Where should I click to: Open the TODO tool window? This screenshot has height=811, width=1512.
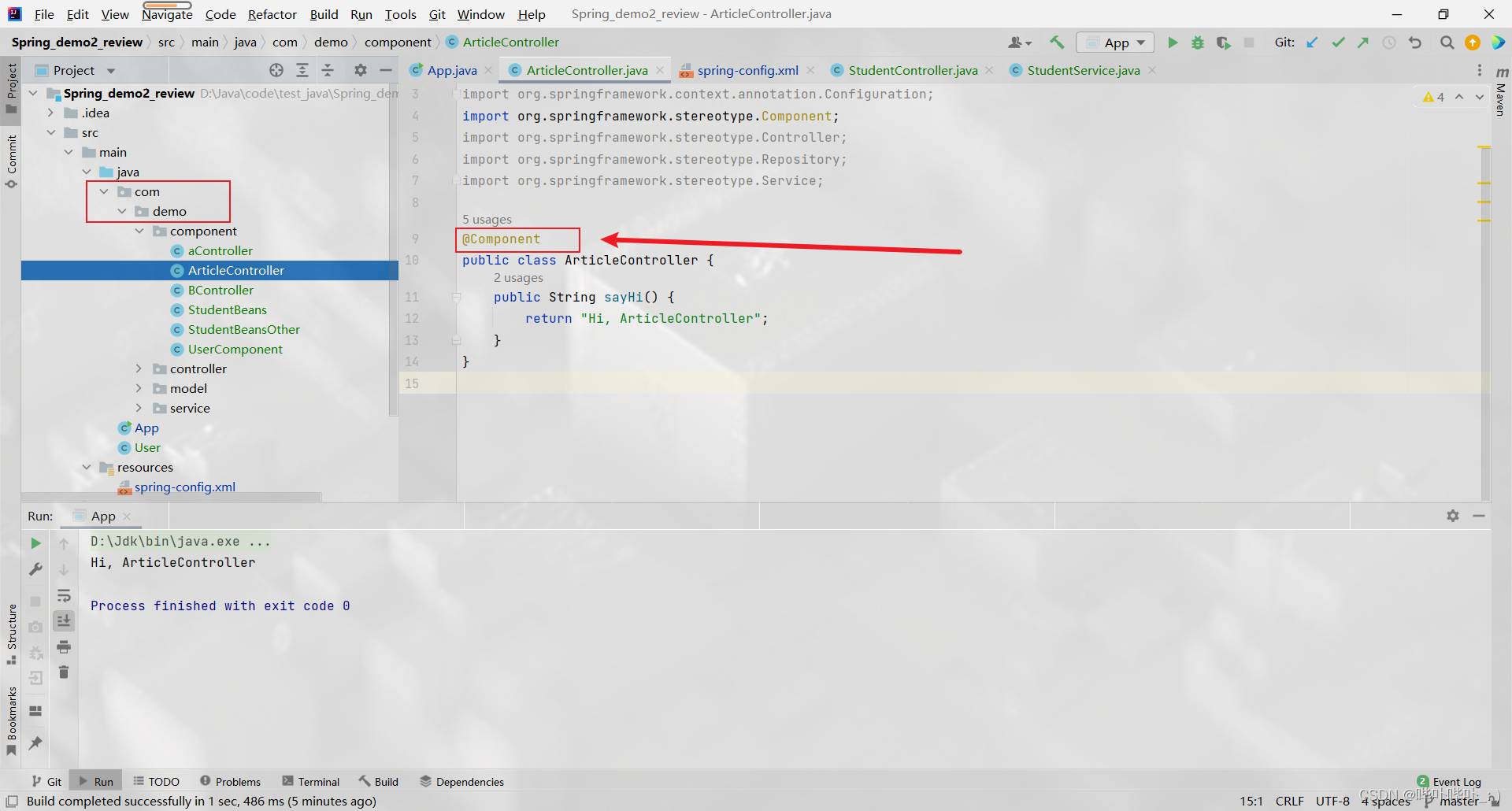[x=156, y=782]
